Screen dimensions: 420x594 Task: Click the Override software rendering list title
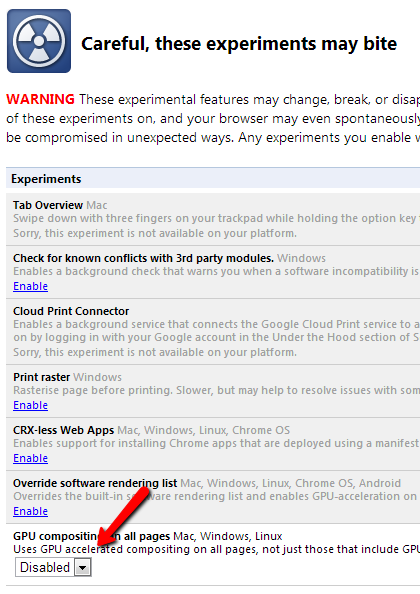(x=95, y=483)
